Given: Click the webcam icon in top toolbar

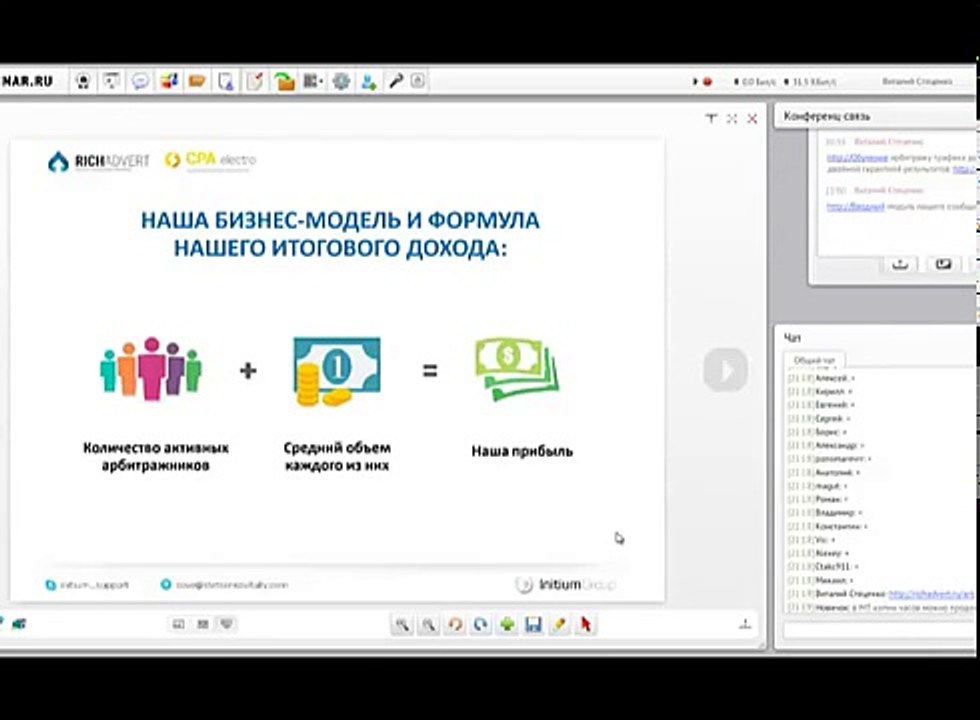Looking at the screenshot, I should [83, 81].
